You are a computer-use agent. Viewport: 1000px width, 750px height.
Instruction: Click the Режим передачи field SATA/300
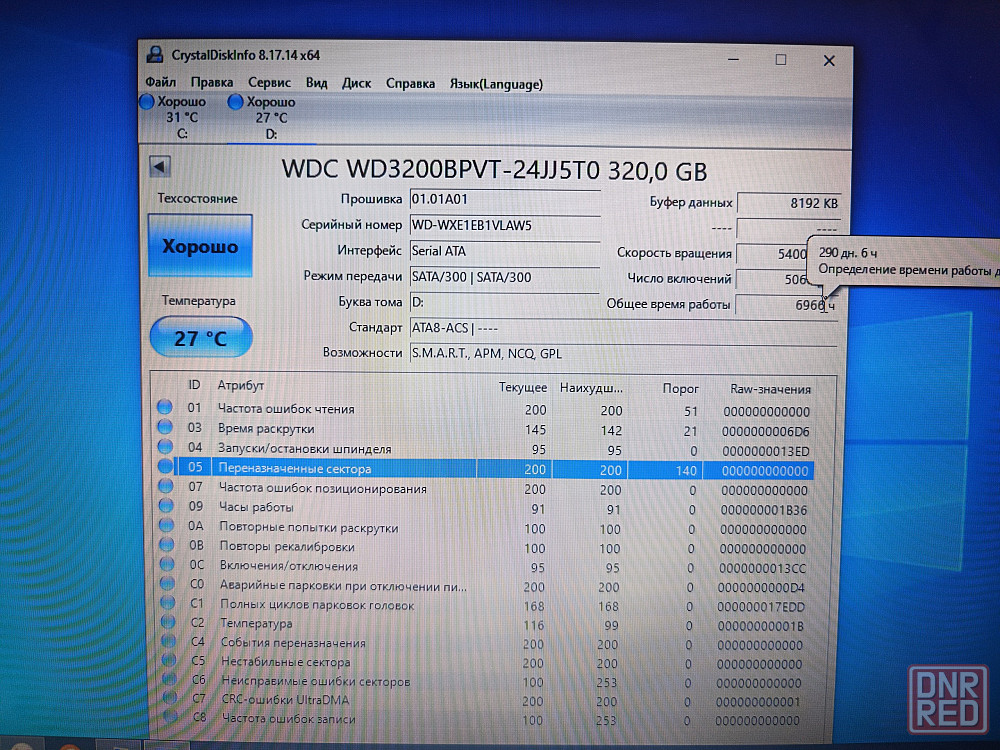(504, 277)
